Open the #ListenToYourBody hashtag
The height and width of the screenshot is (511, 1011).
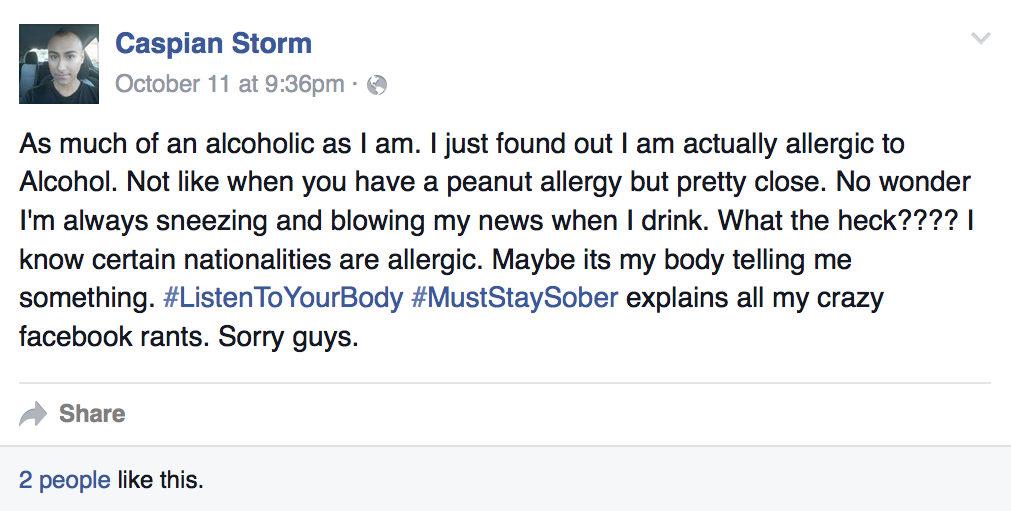[x=282, y=298]
